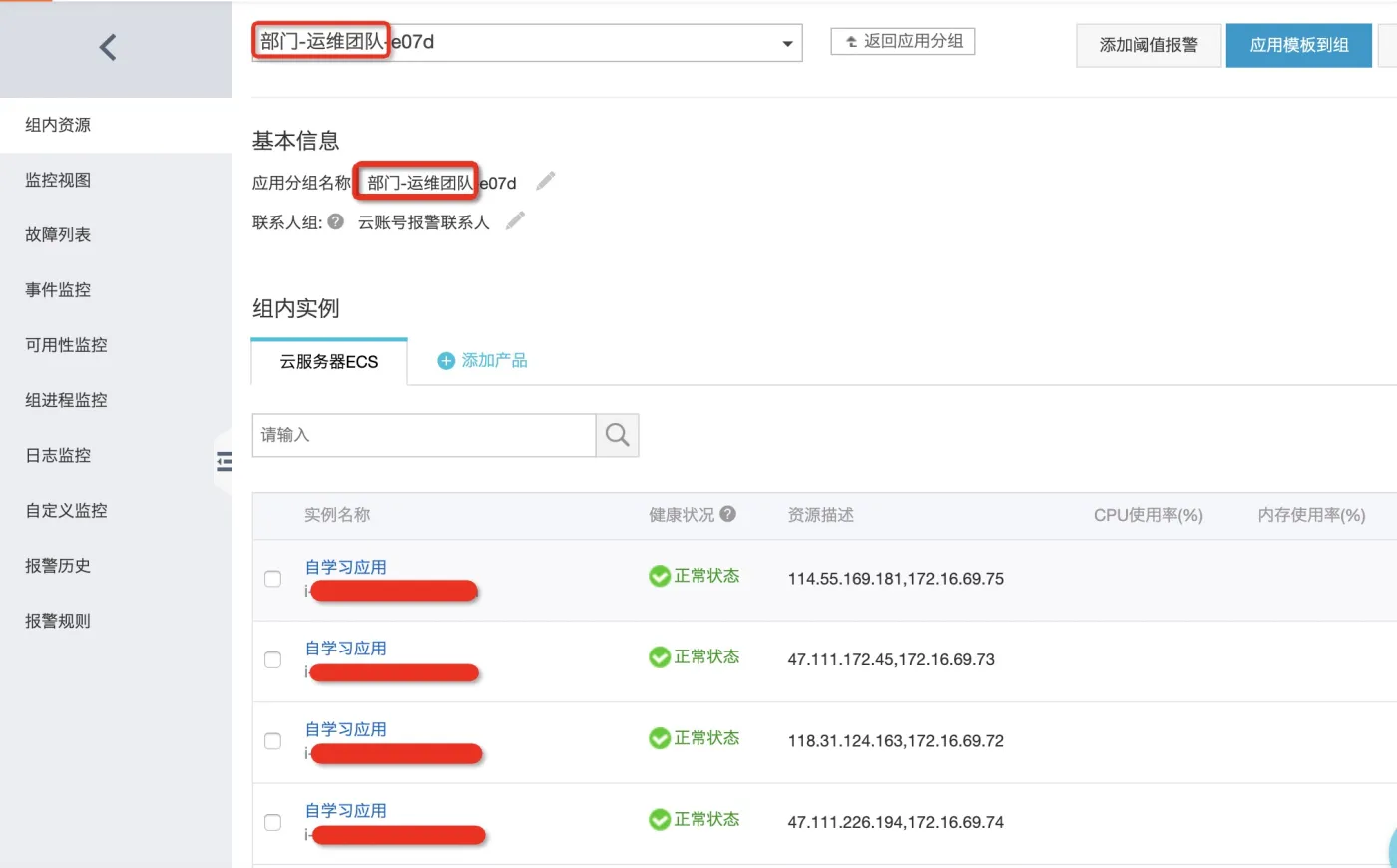This screenshot has width=1397, height=868.
Task: Click green status icon for 47.111.172.45 row
Action: 659,657
